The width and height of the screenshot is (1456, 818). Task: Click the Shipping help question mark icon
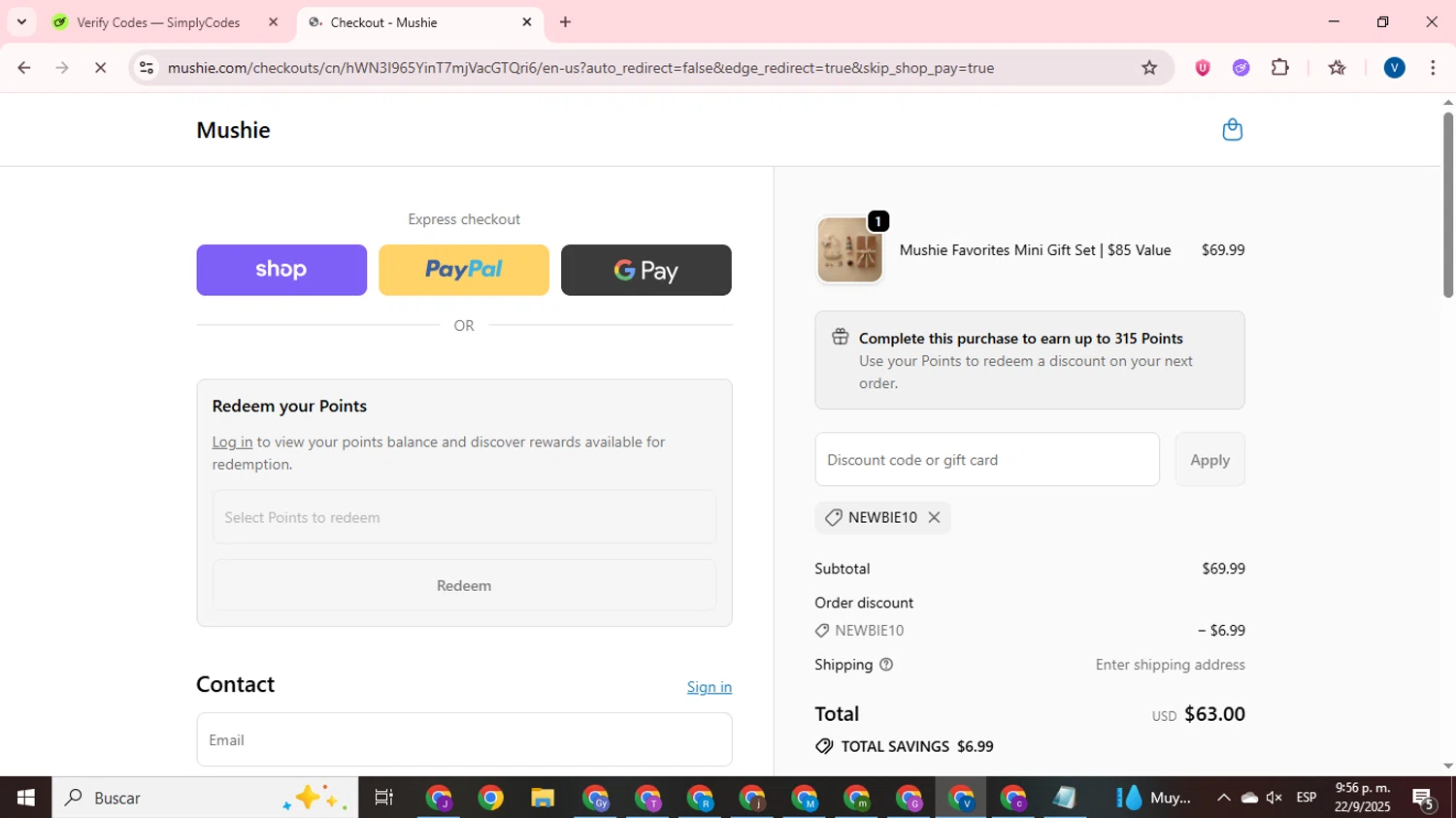point(886,665)
